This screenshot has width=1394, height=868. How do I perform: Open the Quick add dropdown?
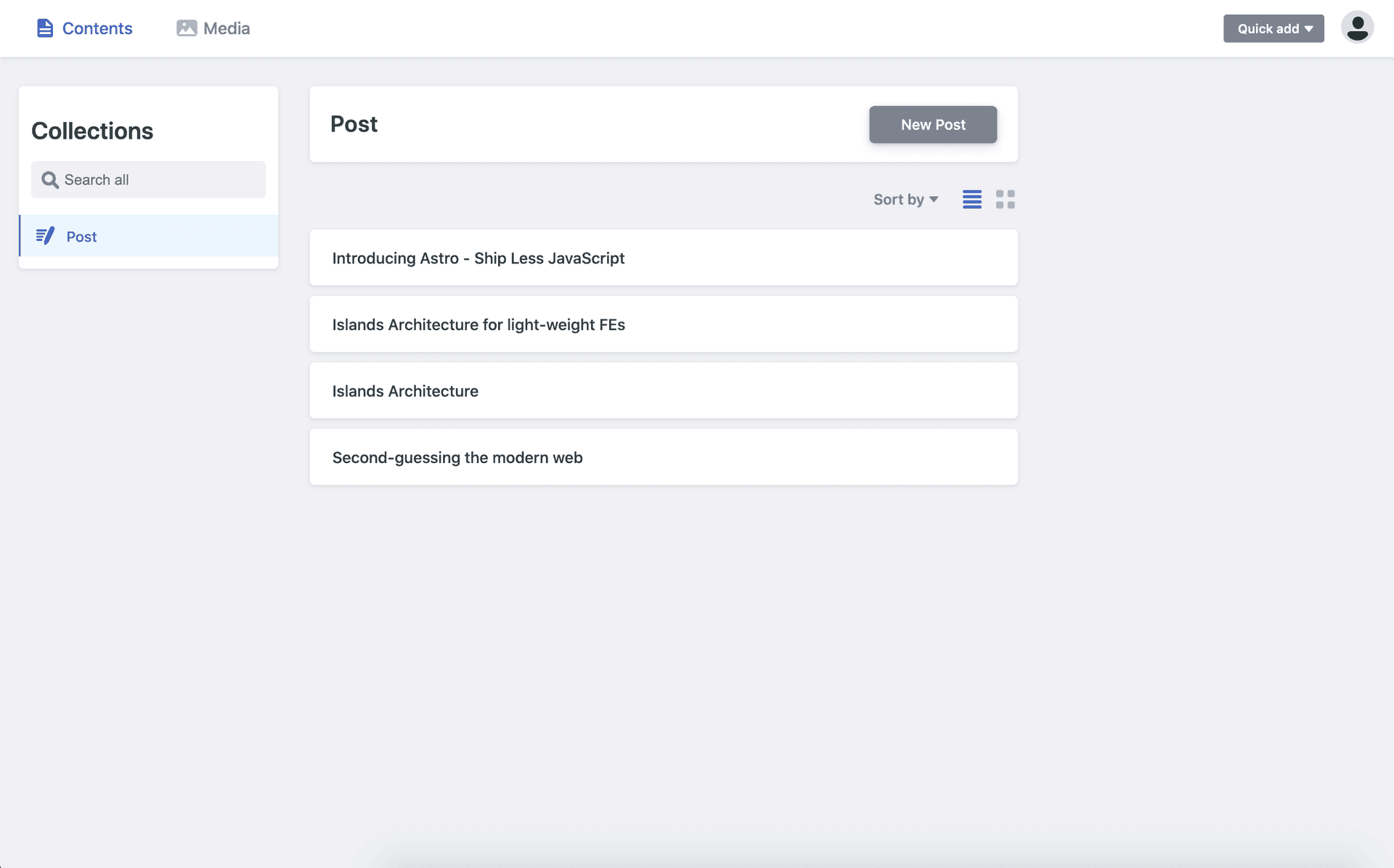pyautogui.click(x=1273, y=28)
